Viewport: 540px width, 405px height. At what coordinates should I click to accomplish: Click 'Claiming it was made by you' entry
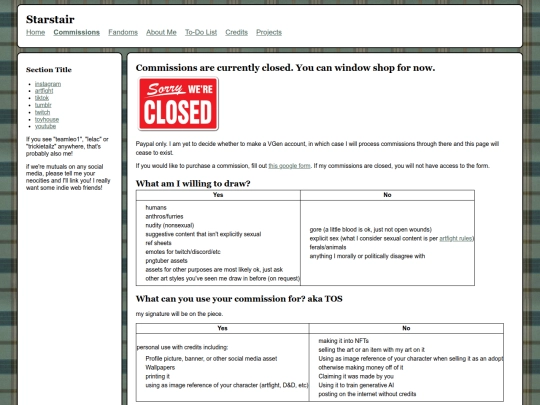pyautogui.click(x=356, y=376)
